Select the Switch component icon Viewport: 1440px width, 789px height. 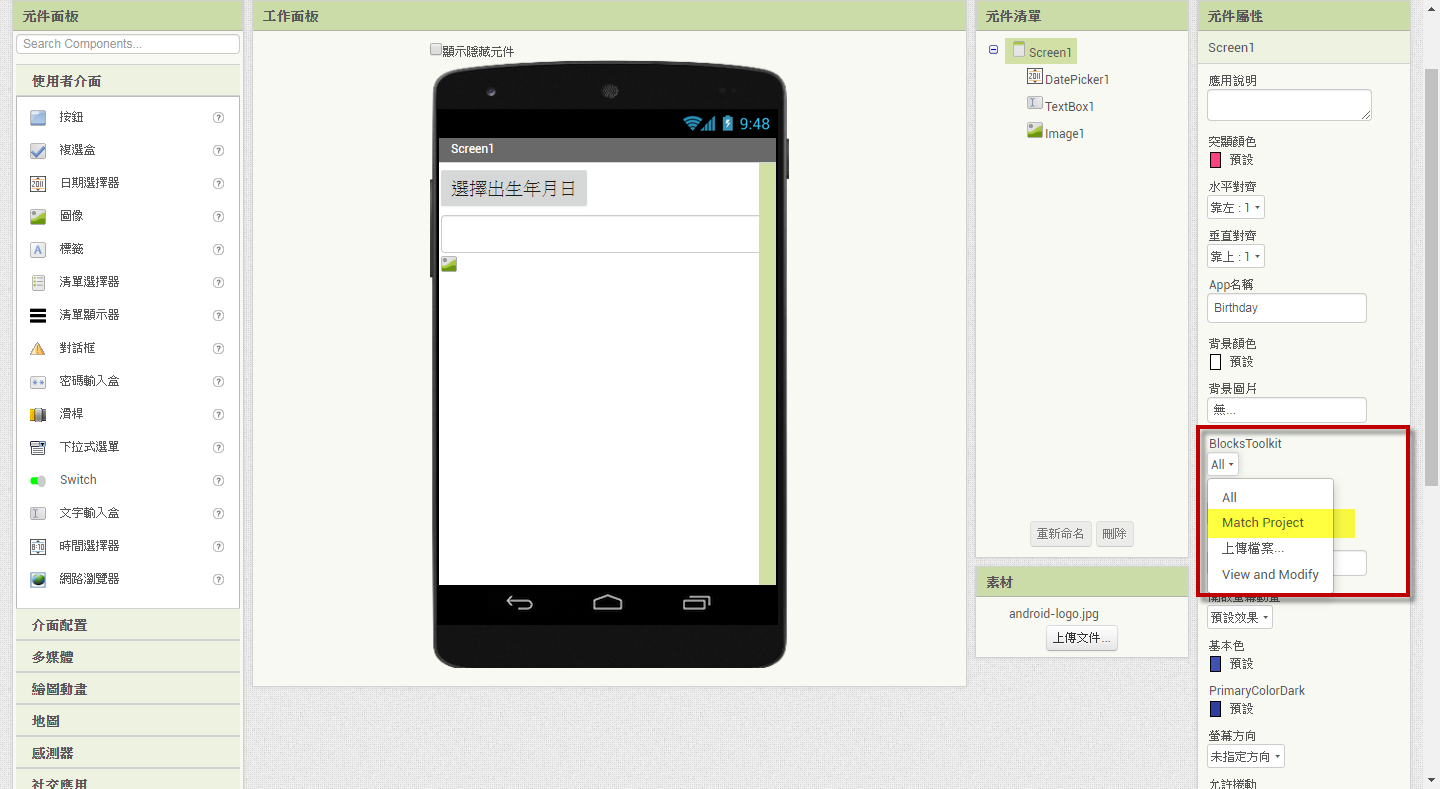pos(38,481)
